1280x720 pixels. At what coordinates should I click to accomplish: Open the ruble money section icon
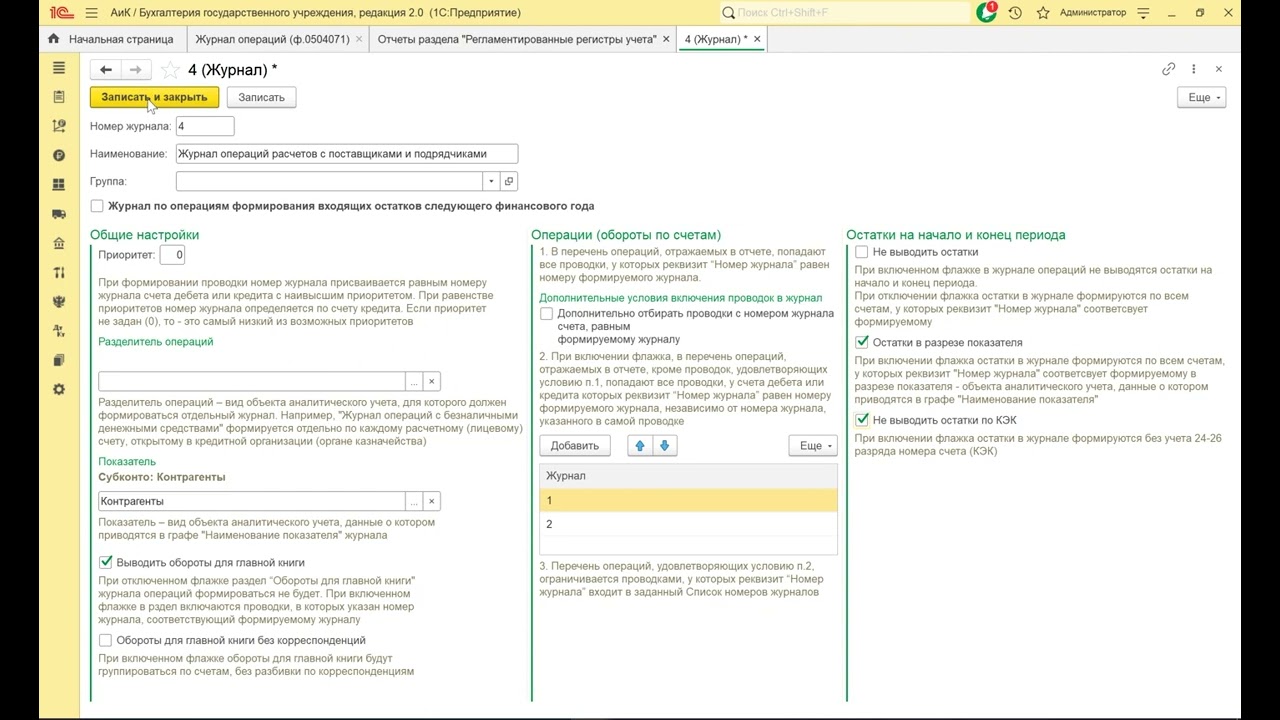coord(59,155)
